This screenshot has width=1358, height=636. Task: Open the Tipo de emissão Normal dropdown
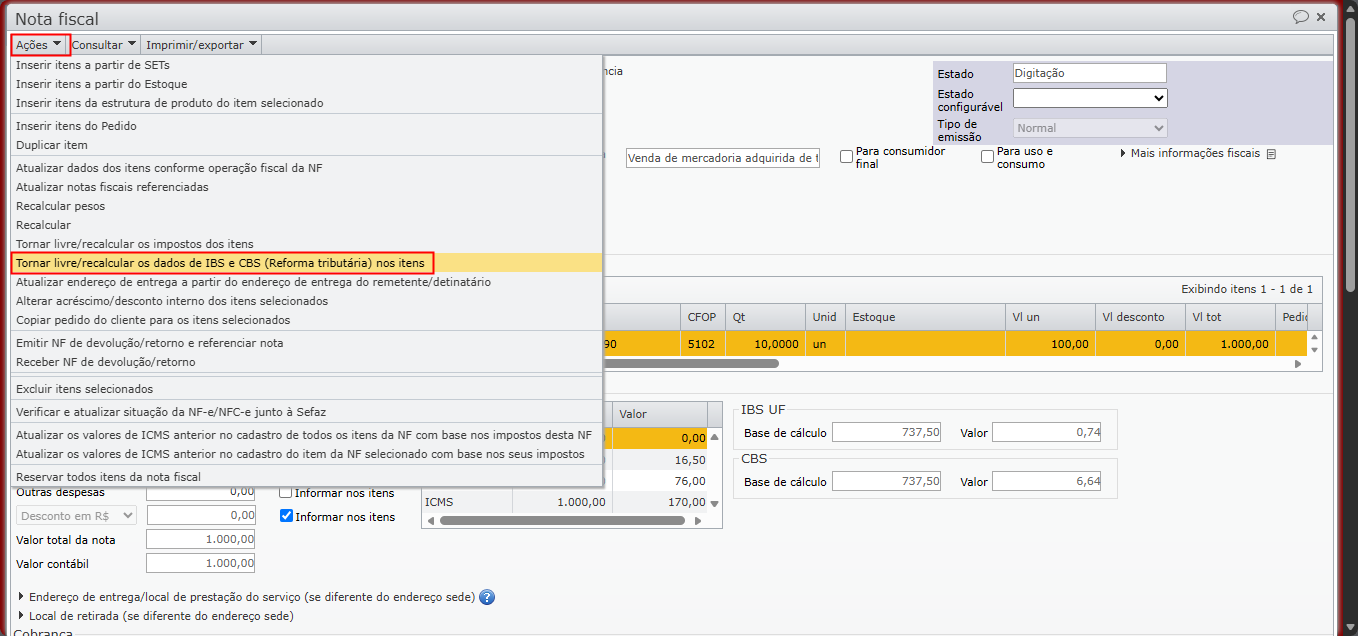(x=1090, y=128)
